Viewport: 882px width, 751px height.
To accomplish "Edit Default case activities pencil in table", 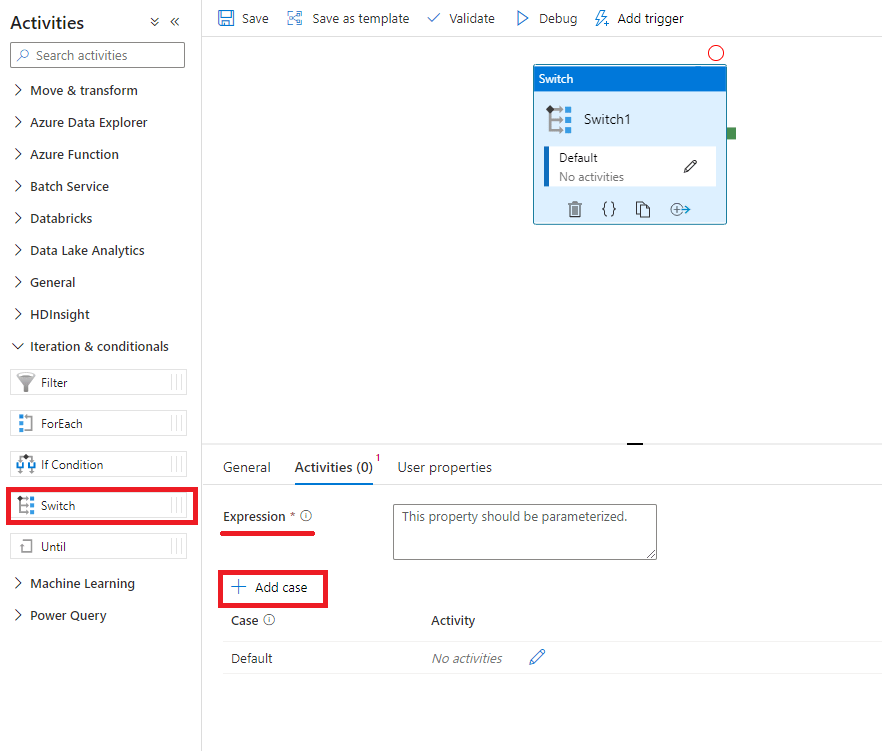I will point(537,657).
